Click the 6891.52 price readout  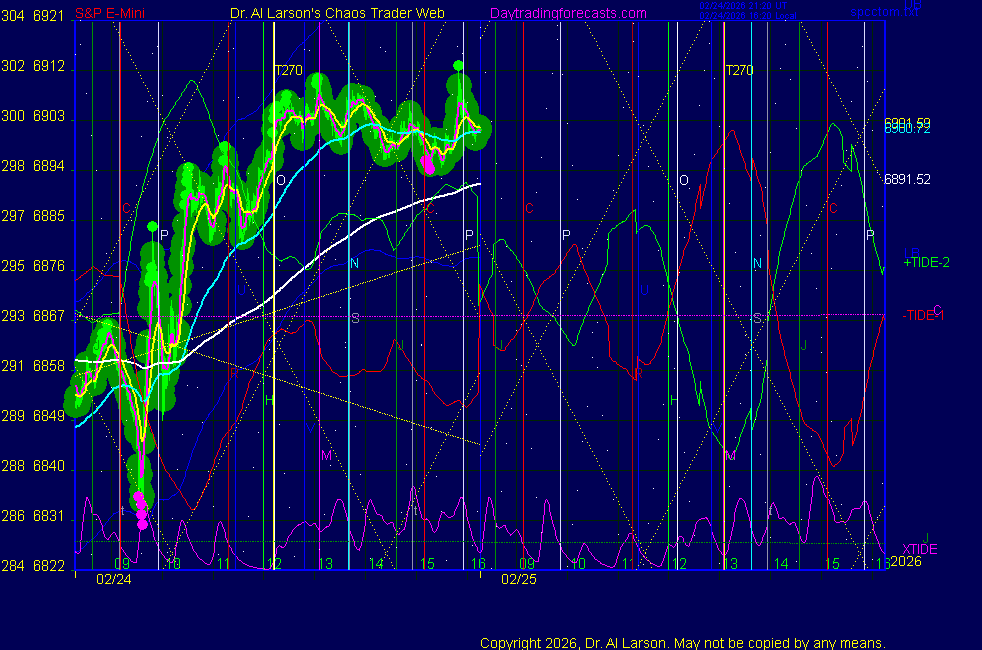(907, 180)
